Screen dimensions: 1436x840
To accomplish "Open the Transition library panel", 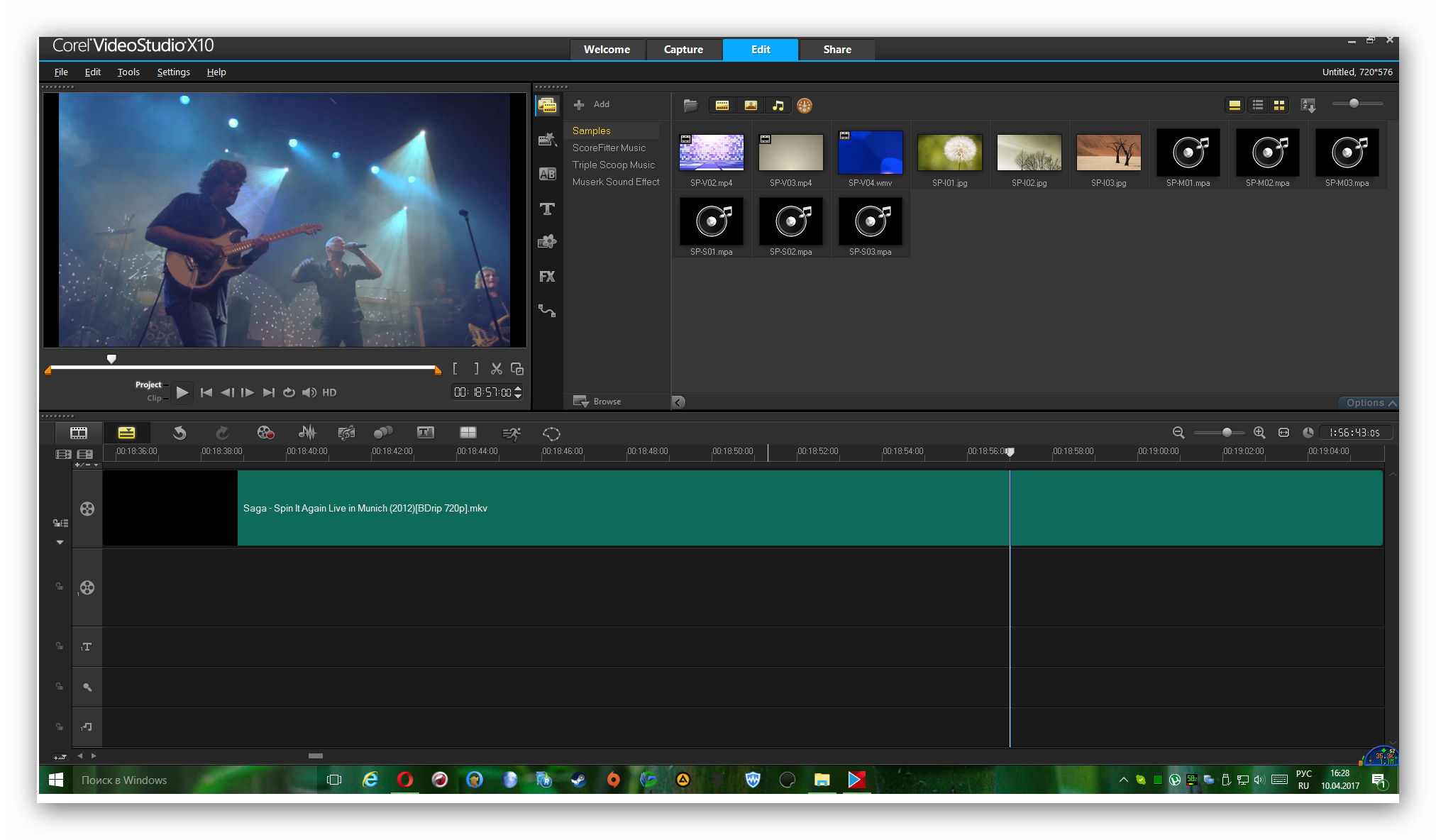I will pyautogui.click(x=547, y=174).
